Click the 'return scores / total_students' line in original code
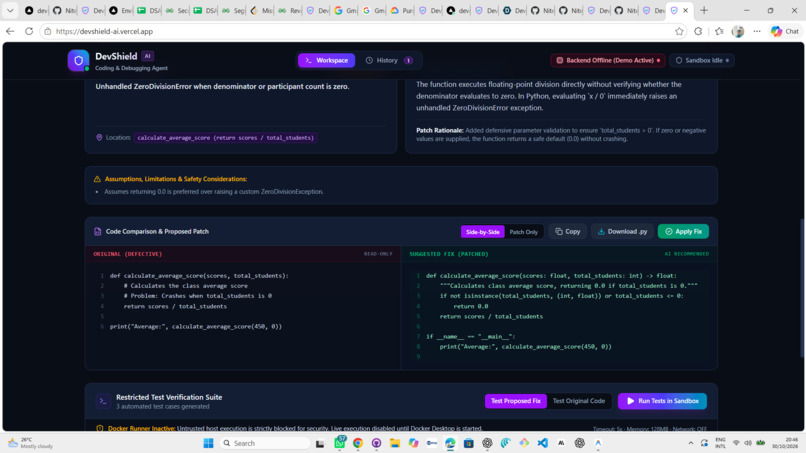This screenshot has width=806, height=453. click(175, 306)
